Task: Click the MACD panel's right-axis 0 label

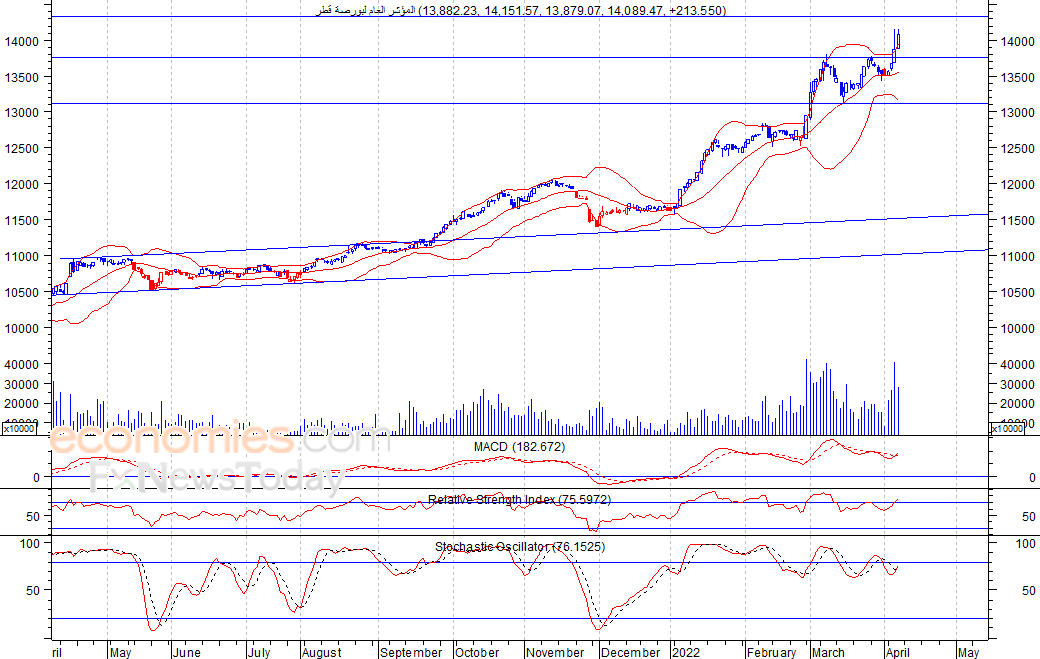Action: coord(1031,477)
